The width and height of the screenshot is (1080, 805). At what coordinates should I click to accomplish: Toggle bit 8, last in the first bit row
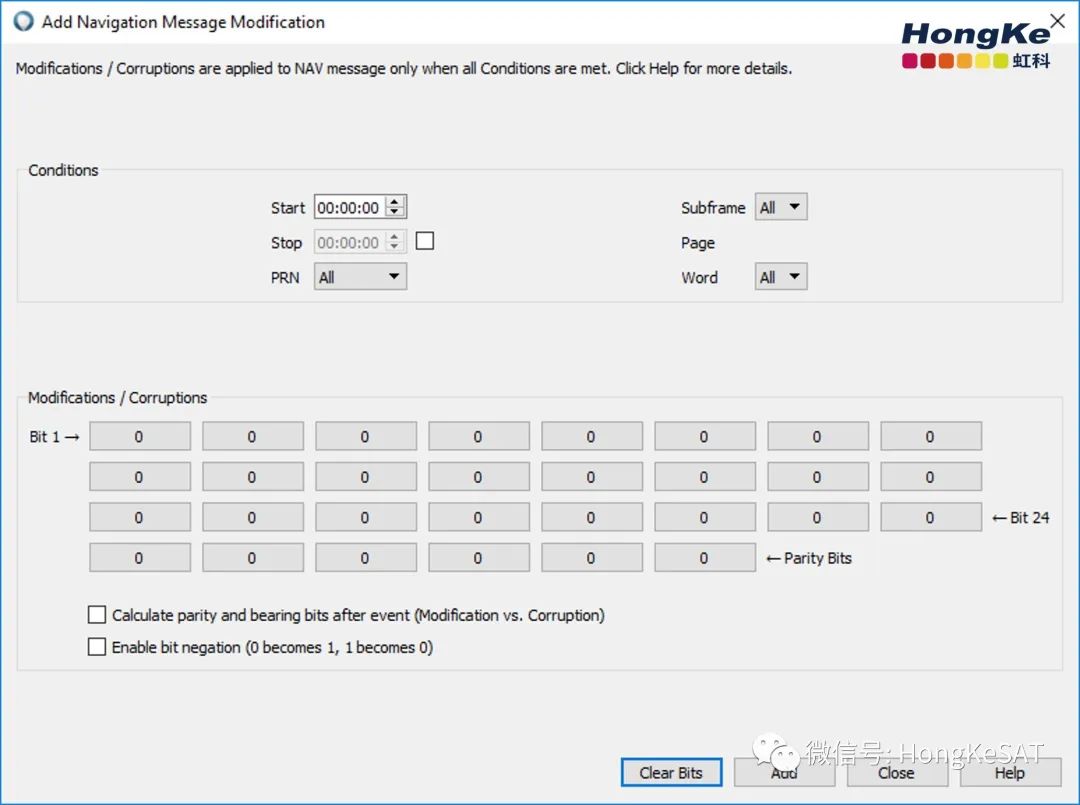pyautogui.click(x=931, y=437)
